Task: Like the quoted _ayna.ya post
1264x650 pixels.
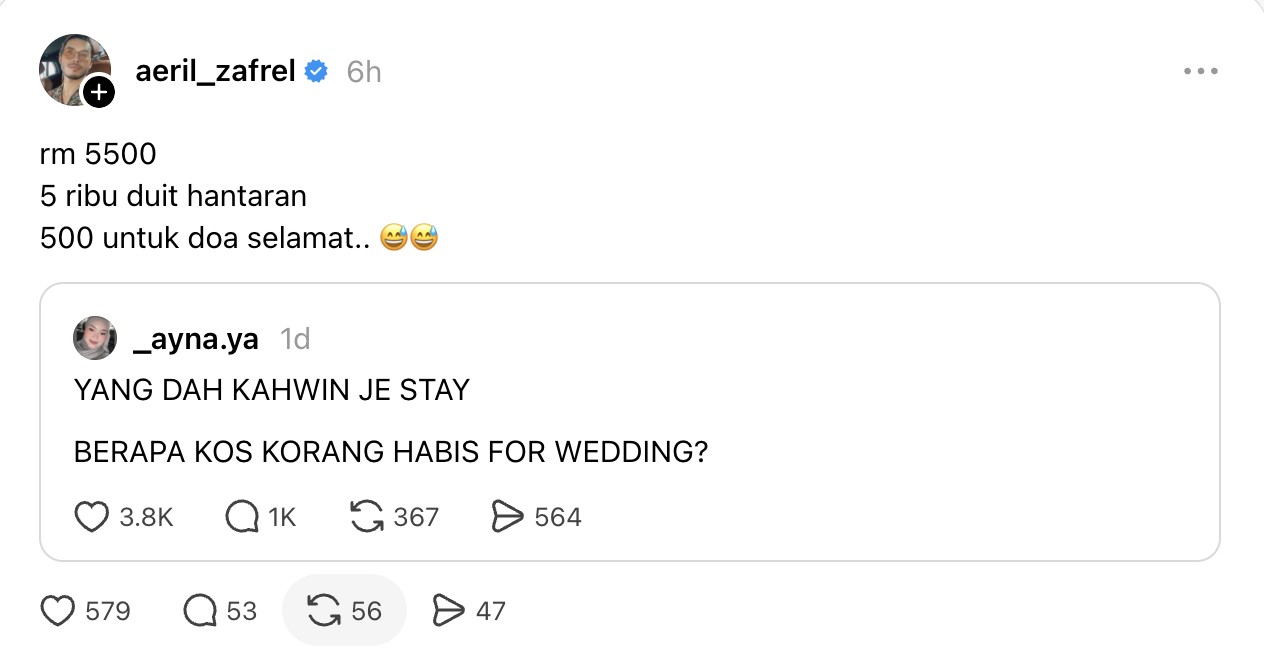Action: tap(92, 517)
